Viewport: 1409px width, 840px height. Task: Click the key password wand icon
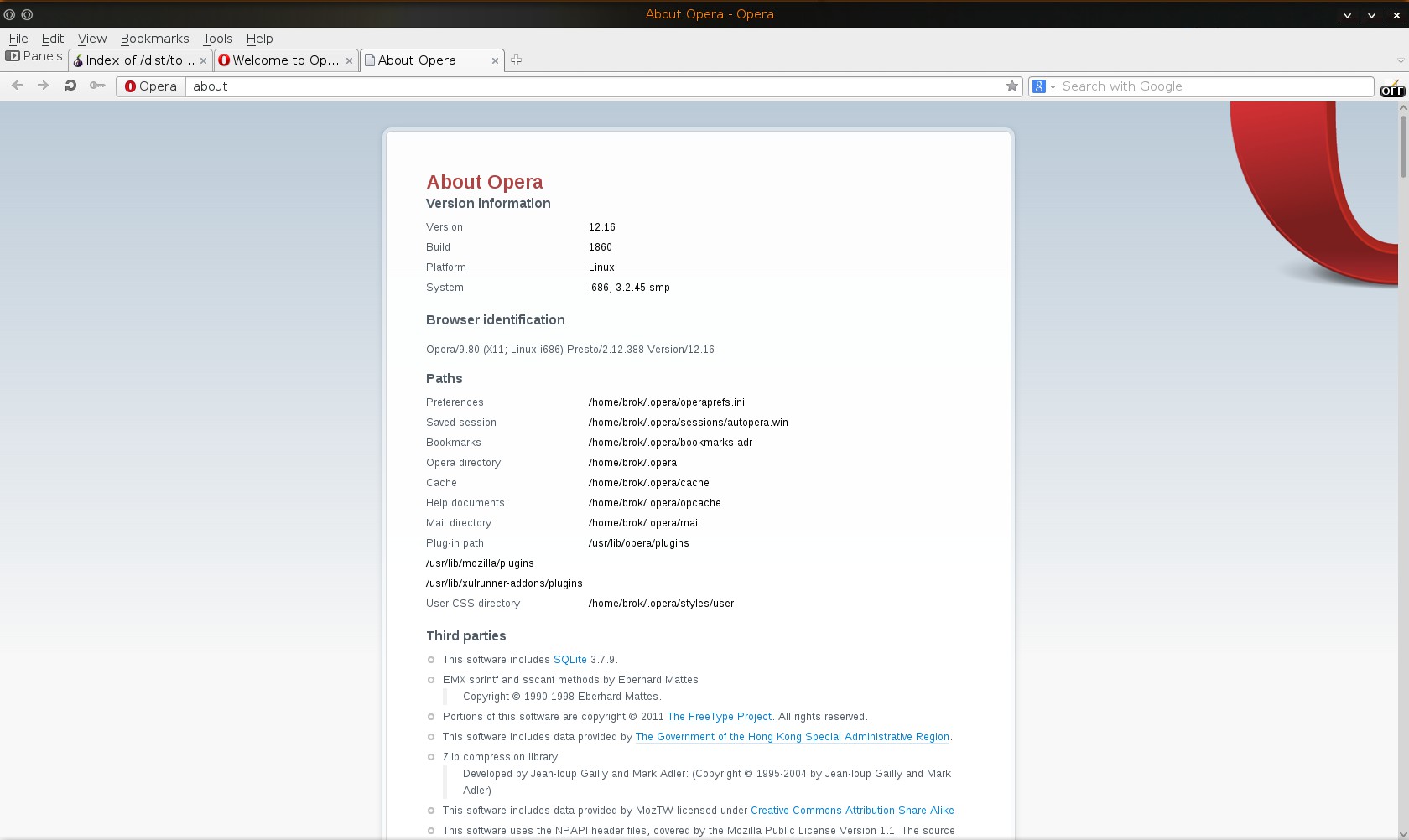pyautogui.click(x=97, y=86)
